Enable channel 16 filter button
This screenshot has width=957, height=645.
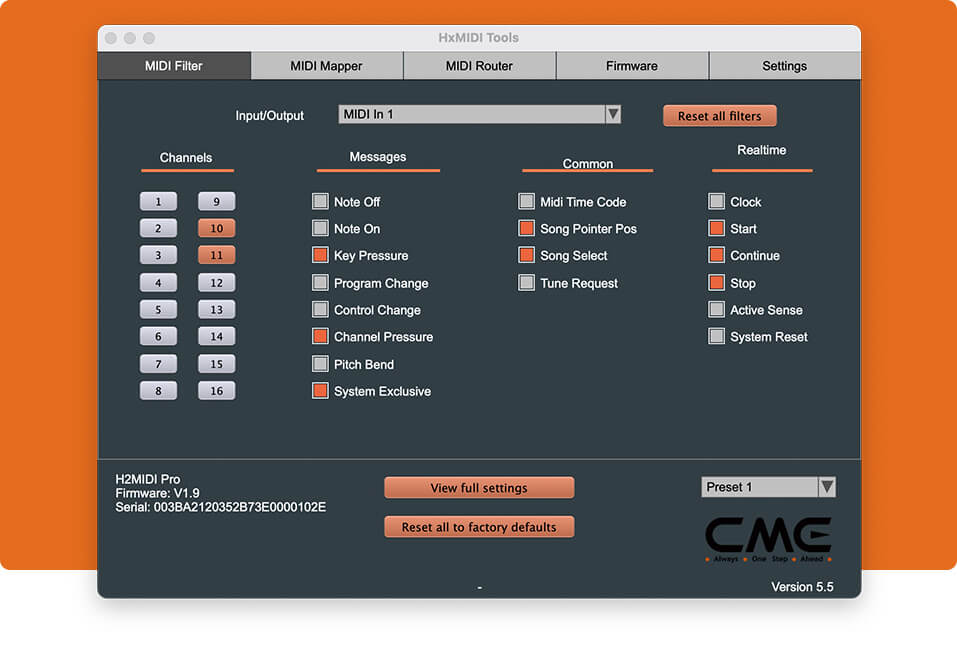coord(216,391)
